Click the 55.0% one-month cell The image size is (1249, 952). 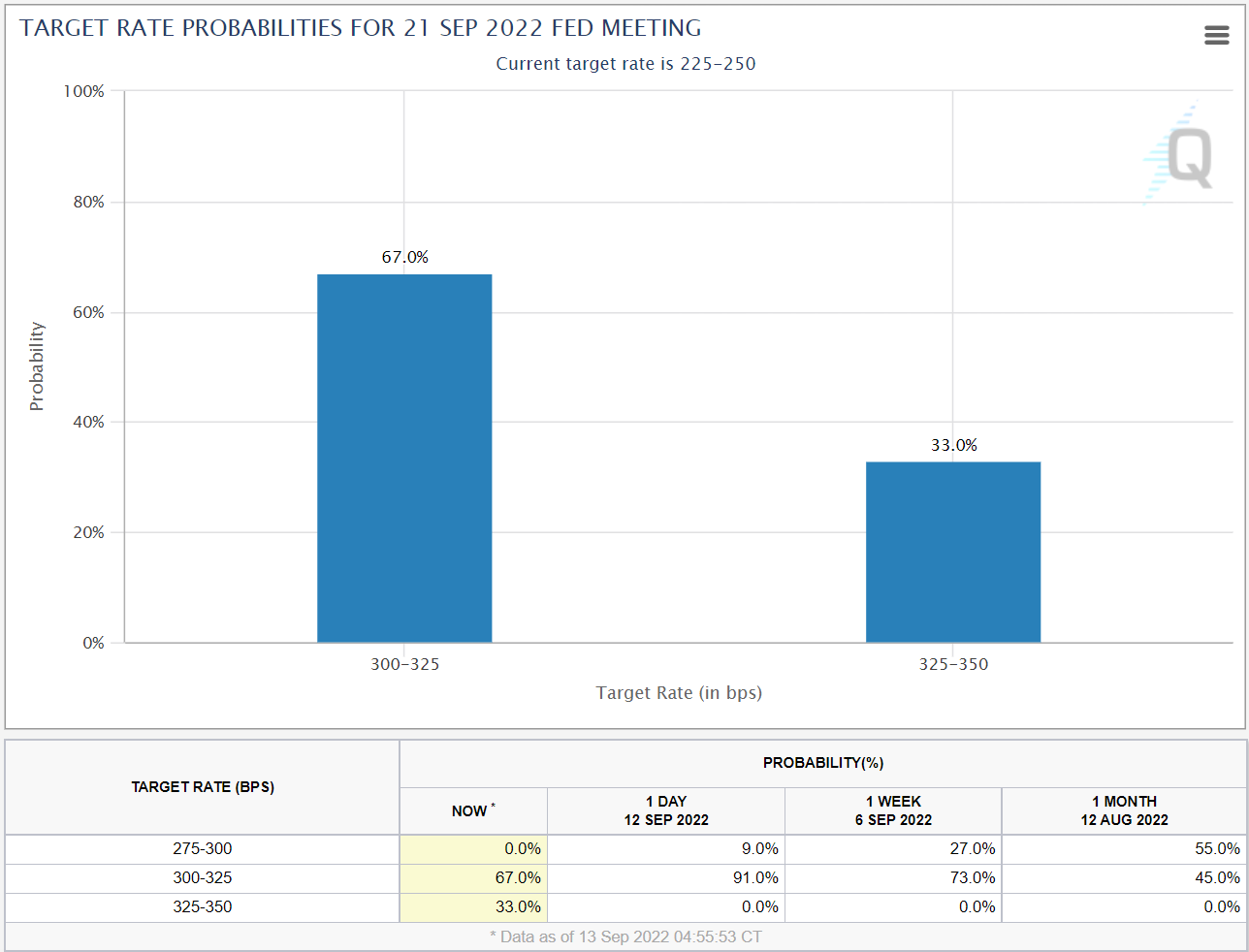(x=1125, y=848)
